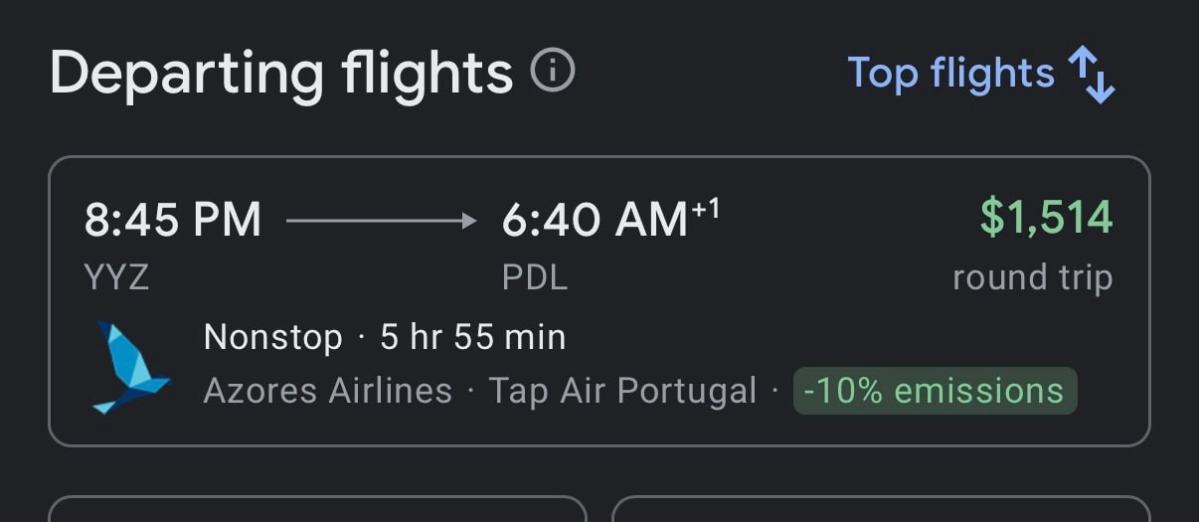
Task: Select the -10% emissions badge
Action: [934, 391]
